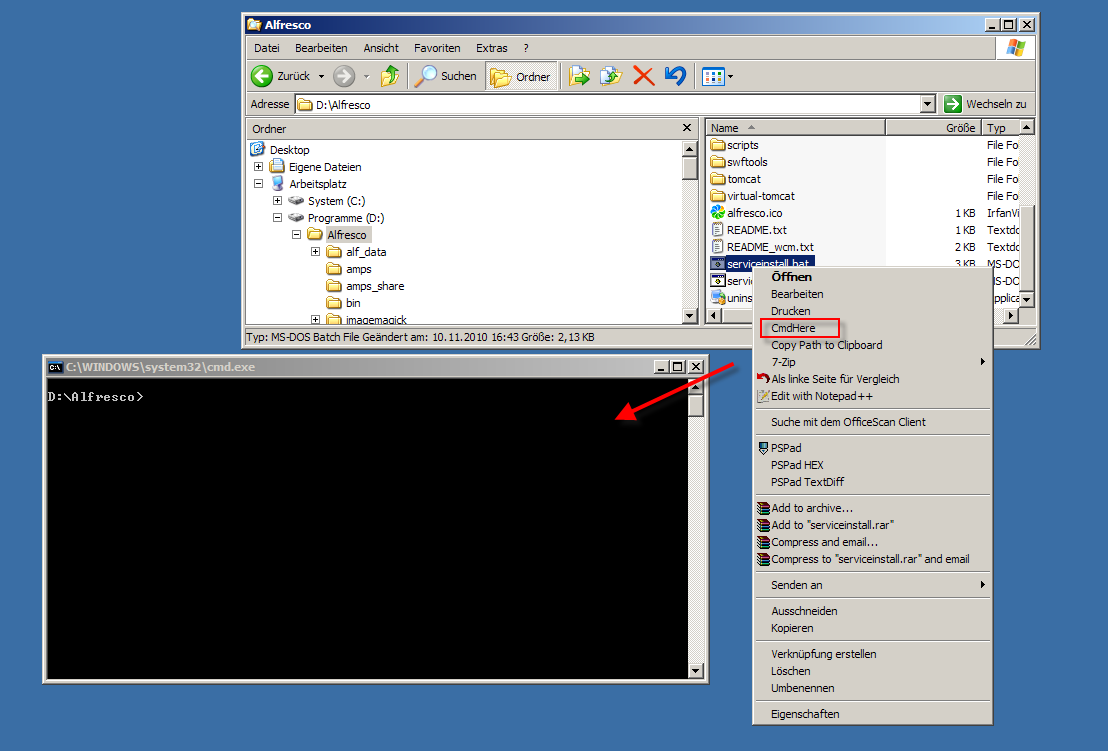Open the Views dropdown arrow
This screenshot has height=751, width=1108.
730,76
